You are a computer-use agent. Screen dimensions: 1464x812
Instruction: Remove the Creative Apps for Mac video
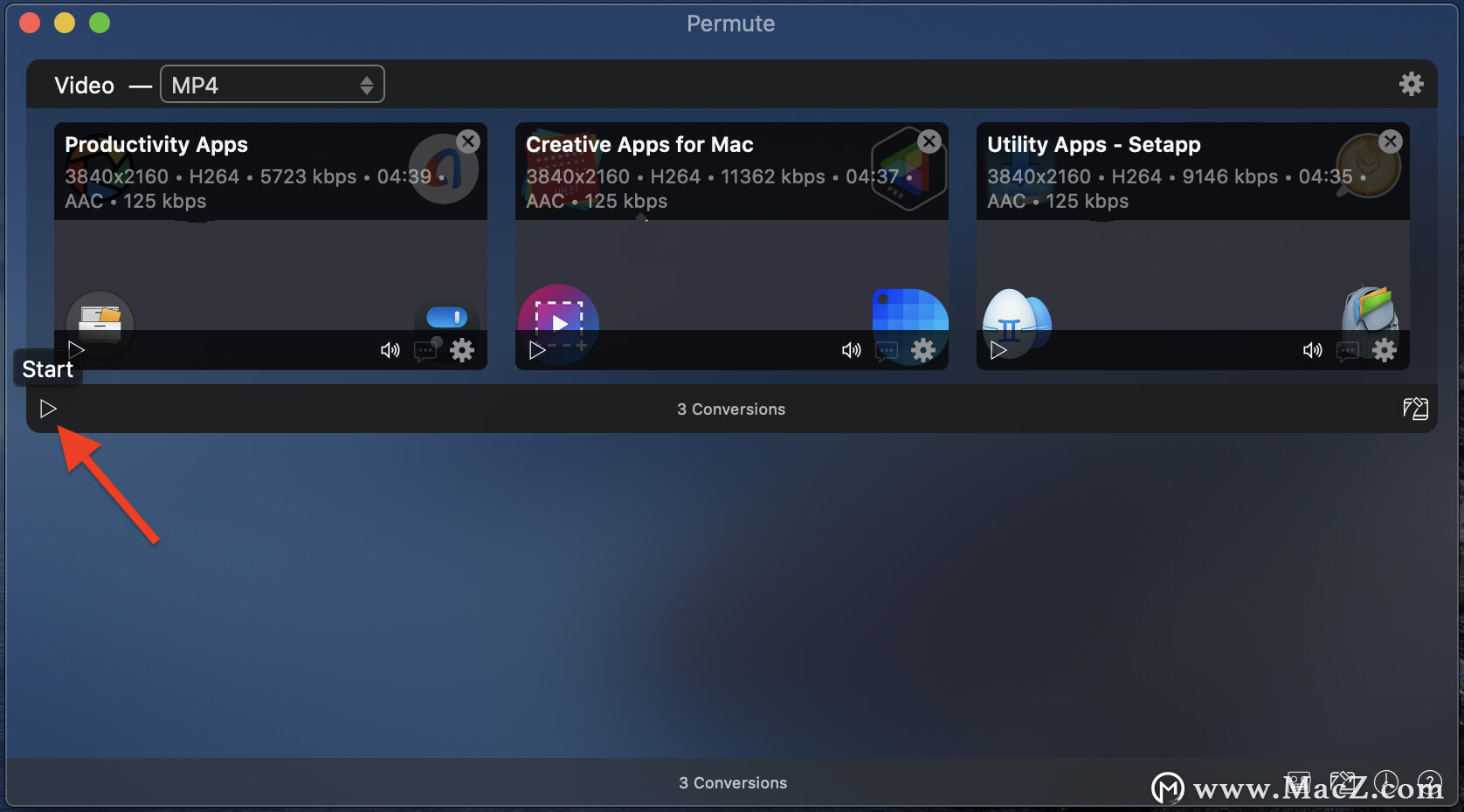pyautogui.click(x=929, y=141)
